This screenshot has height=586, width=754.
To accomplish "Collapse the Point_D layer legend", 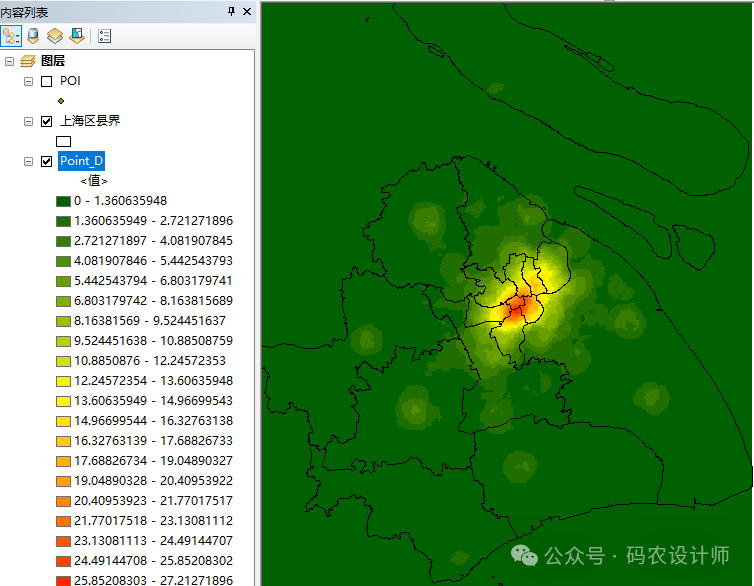I will tap(28, 161).
